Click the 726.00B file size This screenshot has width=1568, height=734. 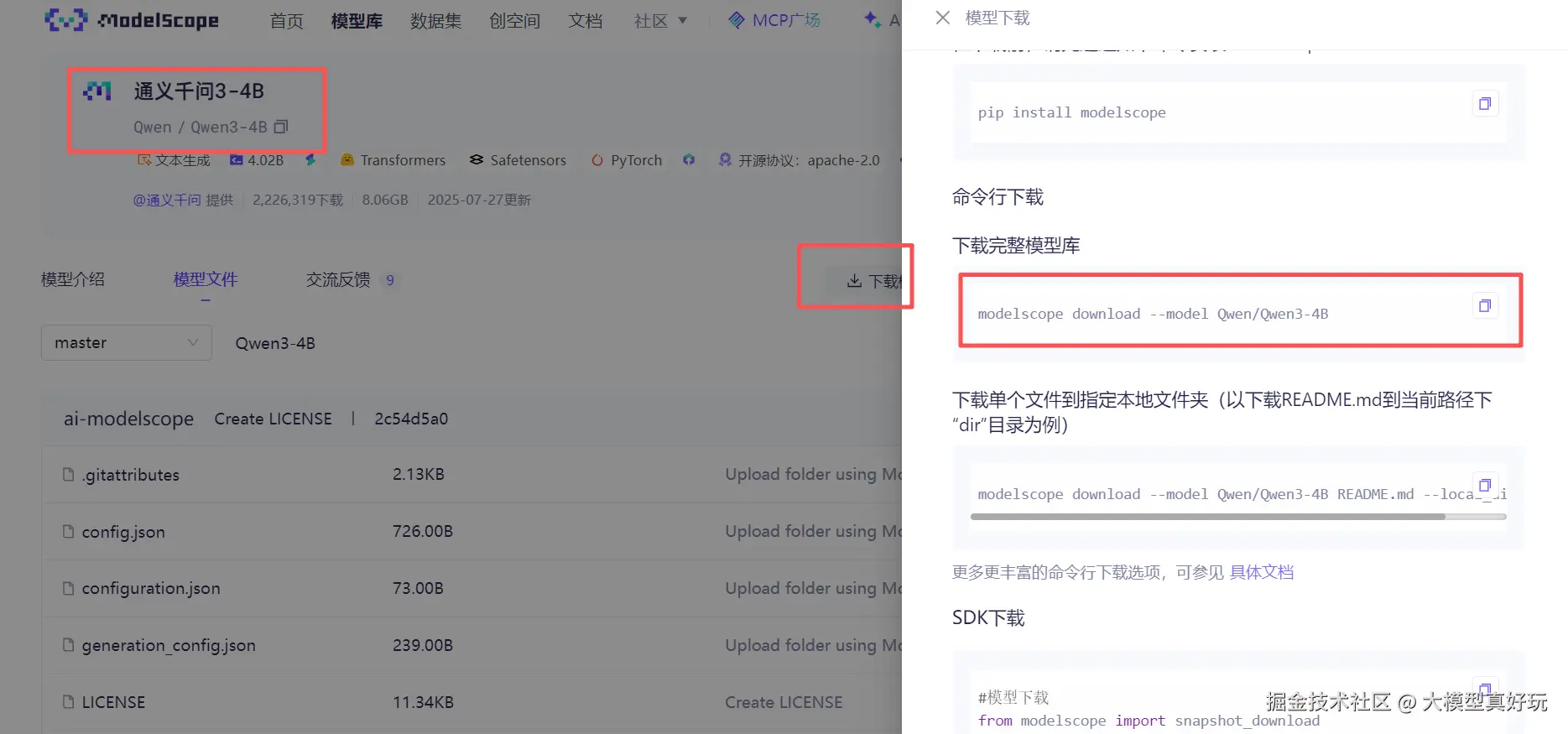point(422,531)
